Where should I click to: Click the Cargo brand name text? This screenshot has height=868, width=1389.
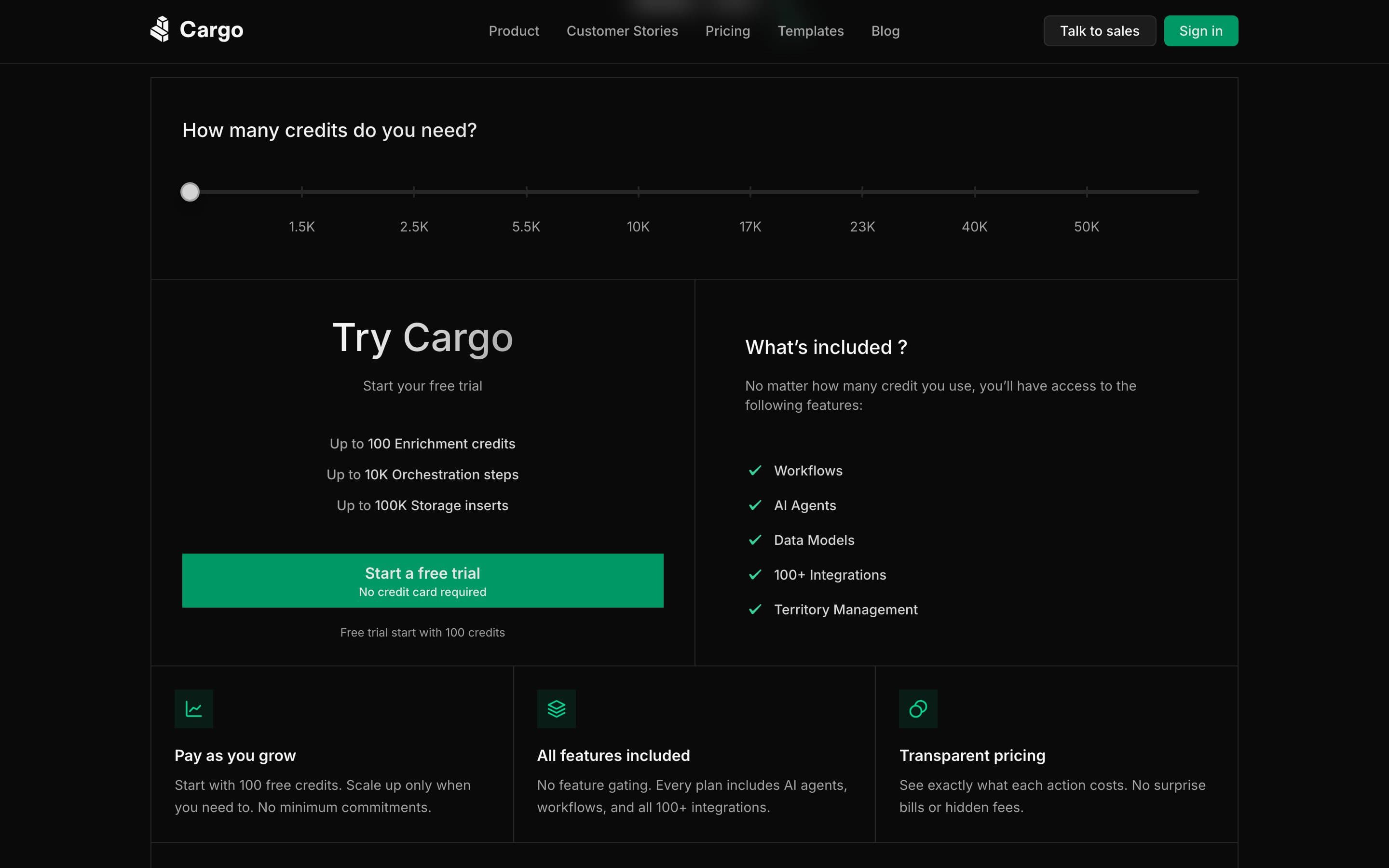click(x=211, y=29)
